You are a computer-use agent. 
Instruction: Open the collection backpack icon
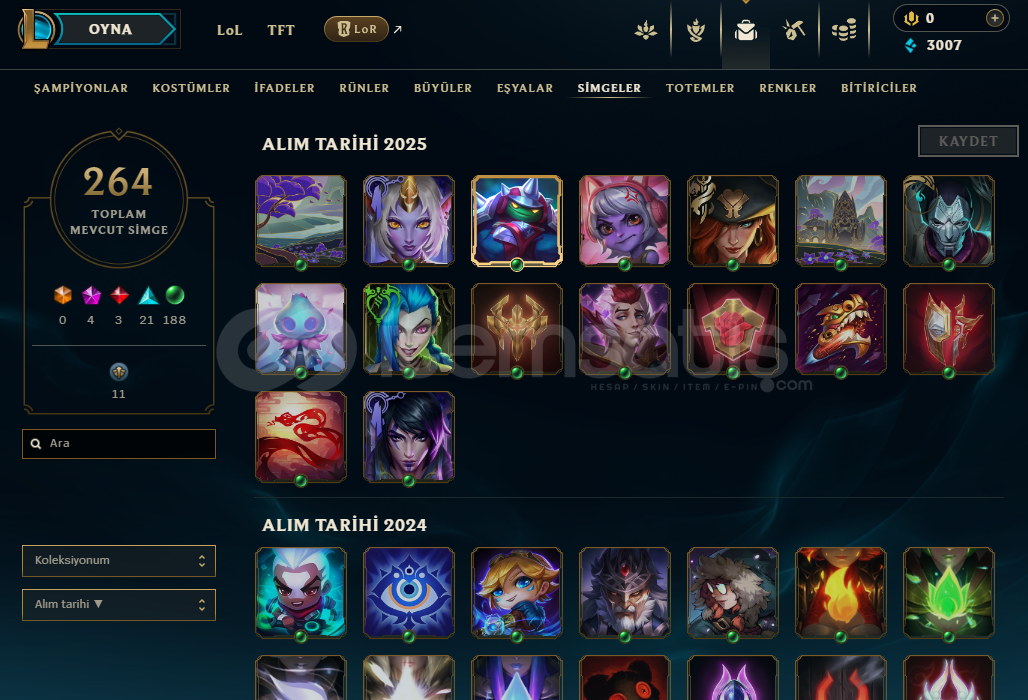tap(745, 30)
